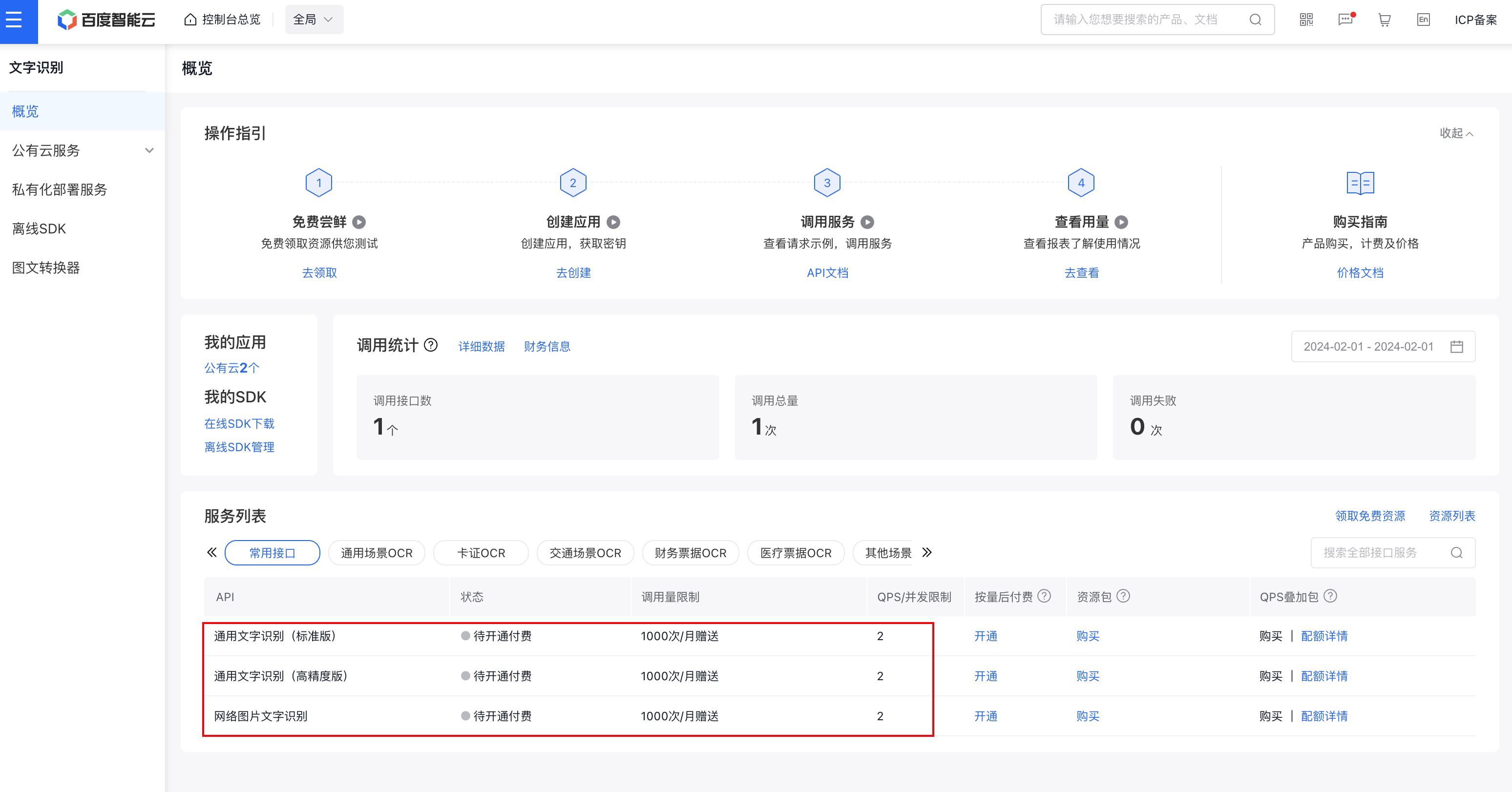
Task: Collapse the 操作指引 panel via 收起
Action: pos(1456,133)
